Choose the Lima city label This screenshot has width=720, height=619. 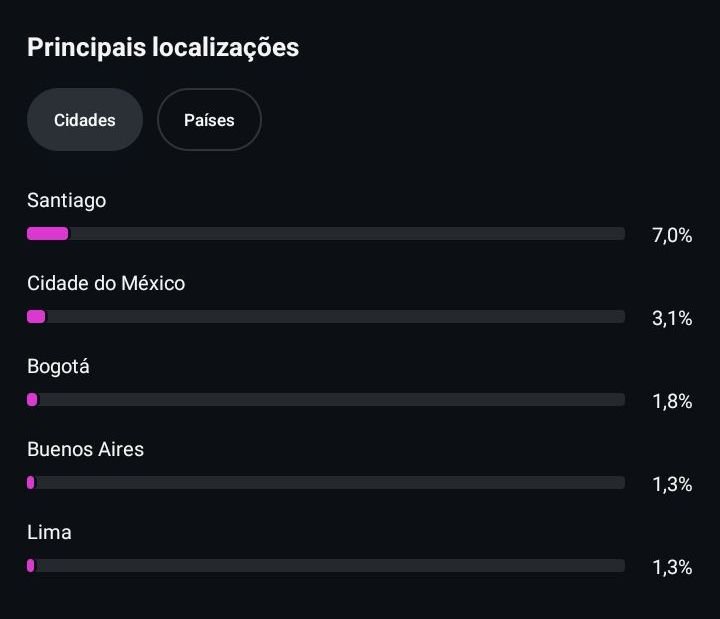click(x=49, y=532)
